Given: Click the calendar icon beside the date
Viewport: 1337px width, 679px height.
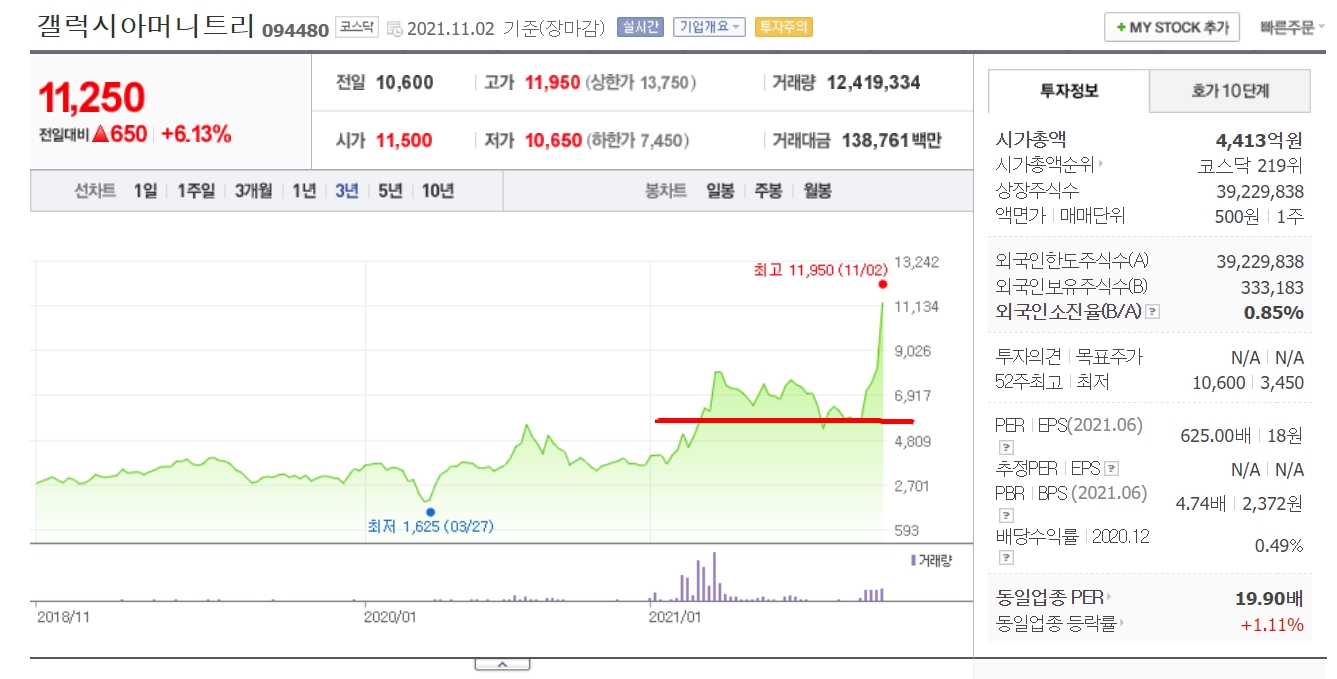Looking at the screenshot, I should point(395,28).
